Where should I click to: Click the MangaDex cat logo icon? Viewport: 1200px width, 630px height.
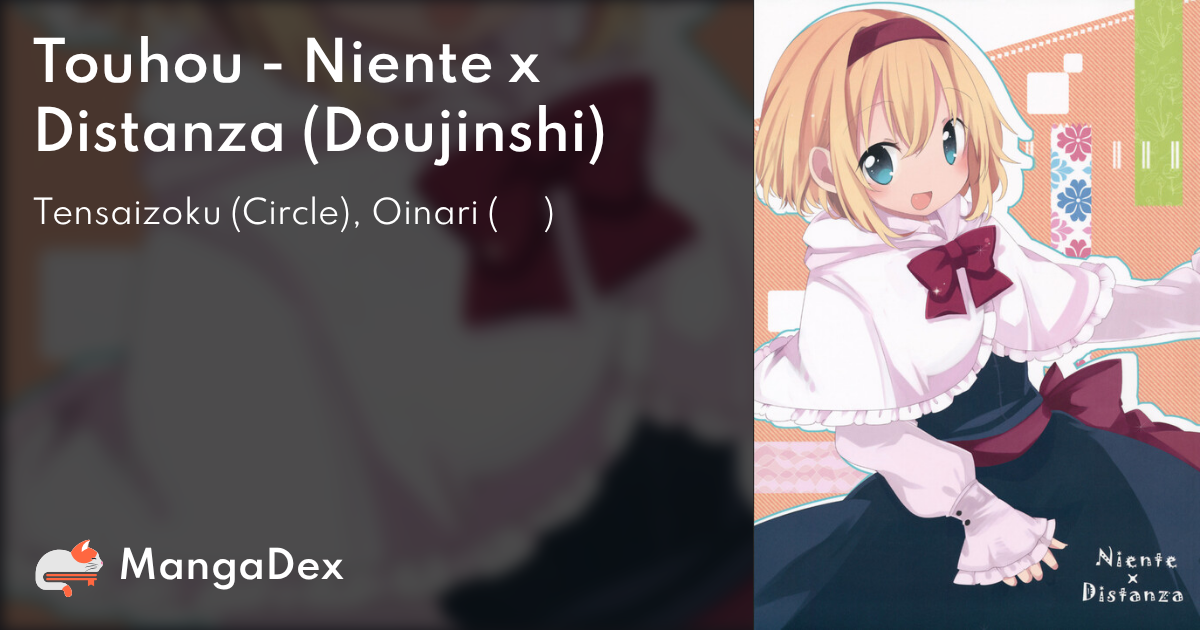(70, 566)
